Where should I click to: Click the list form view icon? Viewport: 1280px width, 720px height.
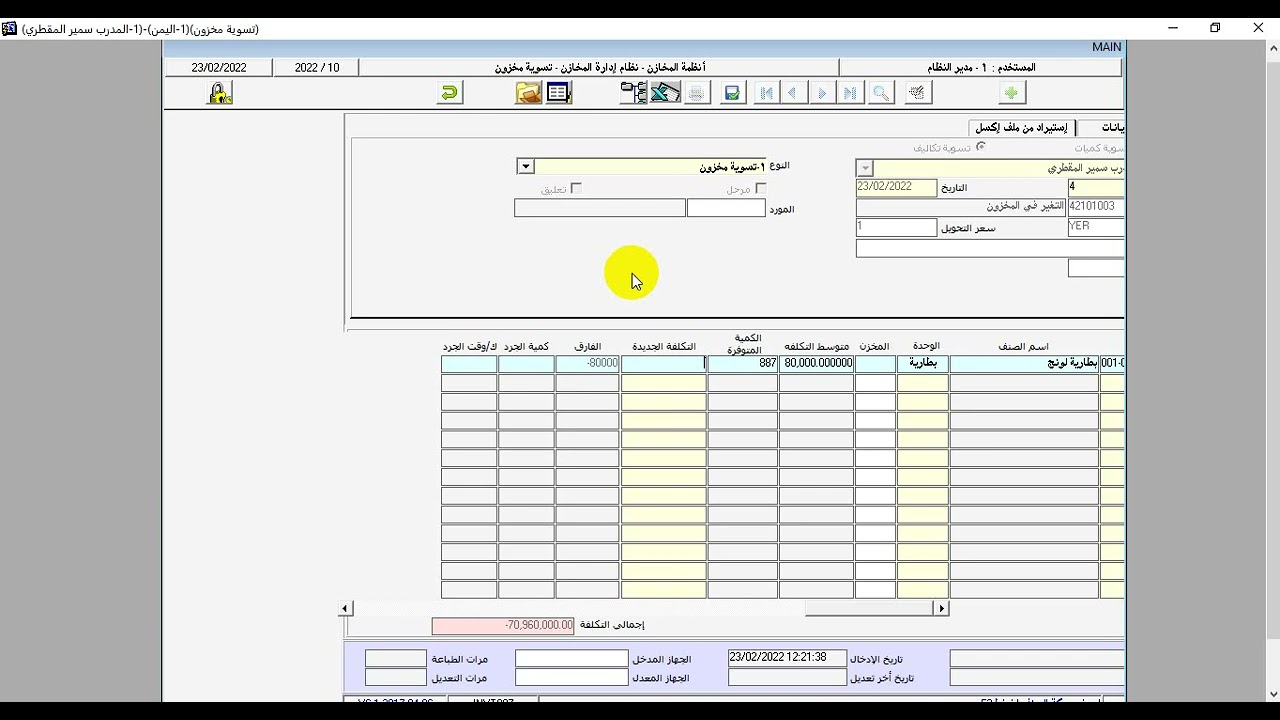[x=558, y=93]
